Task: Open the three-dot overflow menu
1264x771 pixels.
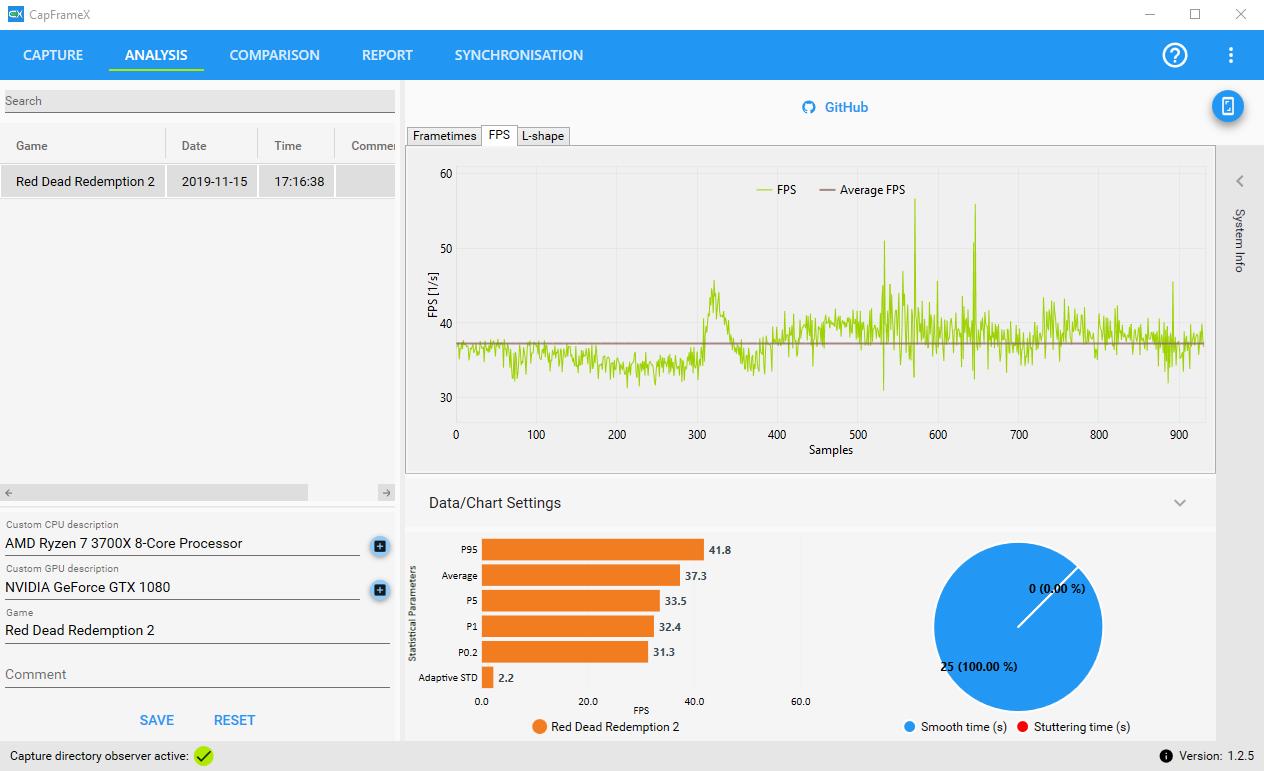Action: [1231, 55]
